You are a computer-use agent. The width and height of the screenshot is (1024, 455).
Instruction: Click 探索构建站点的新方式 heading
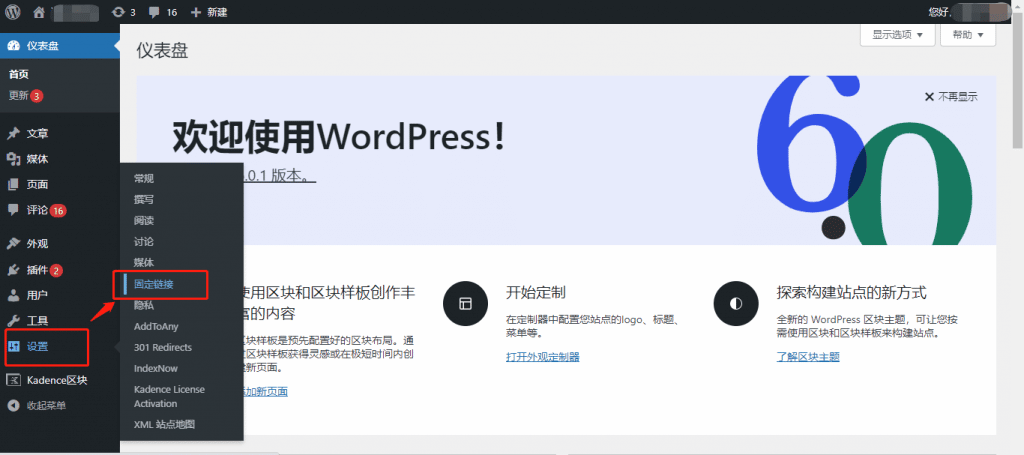[852, 292]
